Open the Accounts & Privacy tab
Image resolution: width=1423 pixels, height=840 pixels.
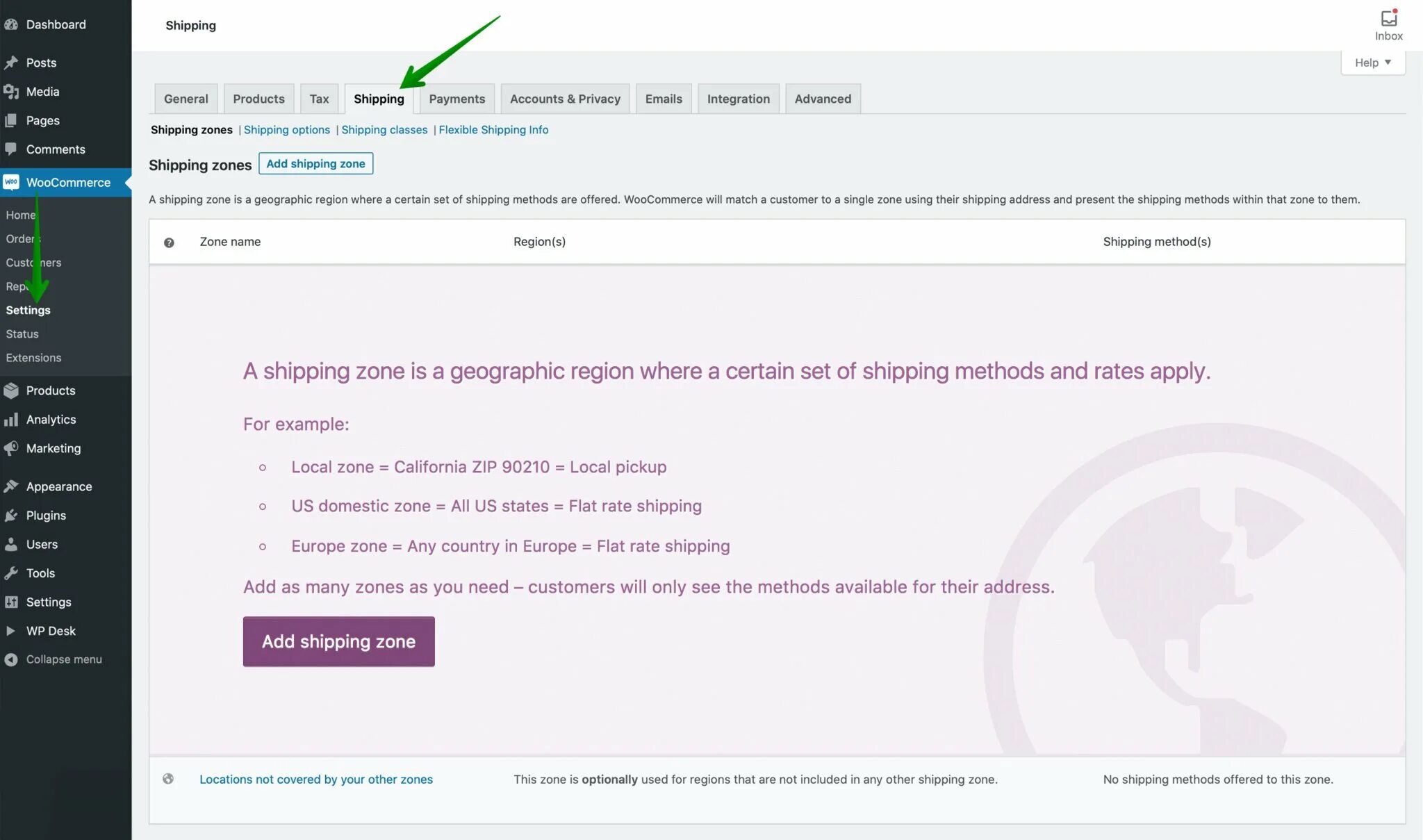[565, 99]
